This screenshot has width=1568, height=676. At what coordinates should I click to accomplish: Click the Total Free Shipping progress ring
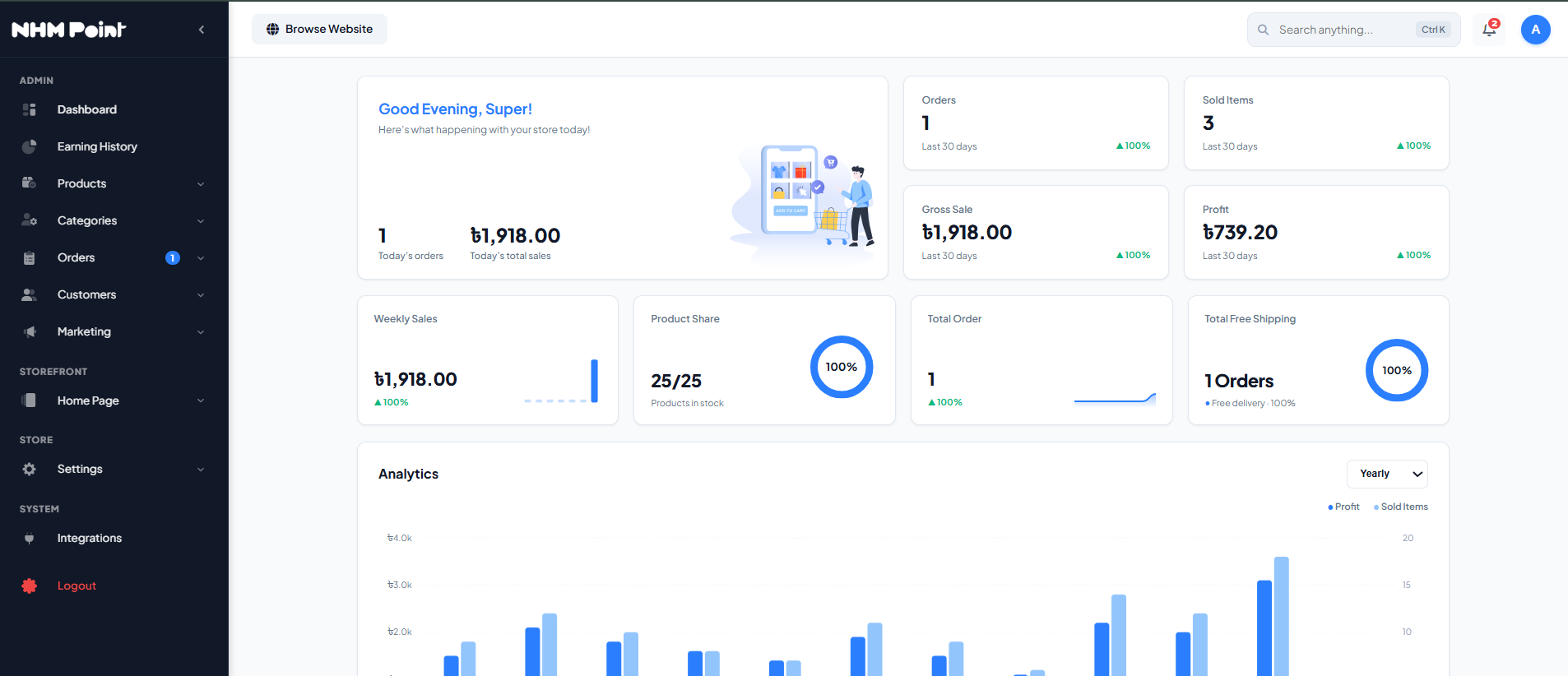pos(1397,370)
